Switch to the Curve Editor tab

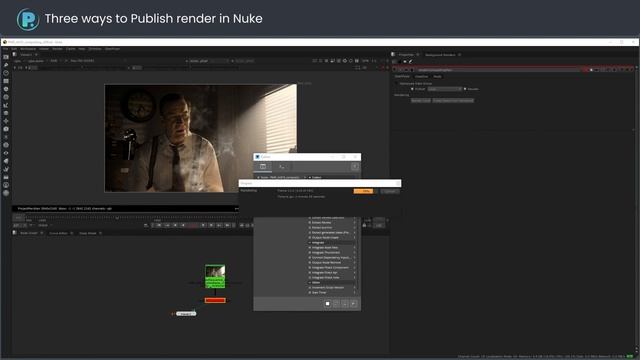pyautogui.click(x=58, y=233)
